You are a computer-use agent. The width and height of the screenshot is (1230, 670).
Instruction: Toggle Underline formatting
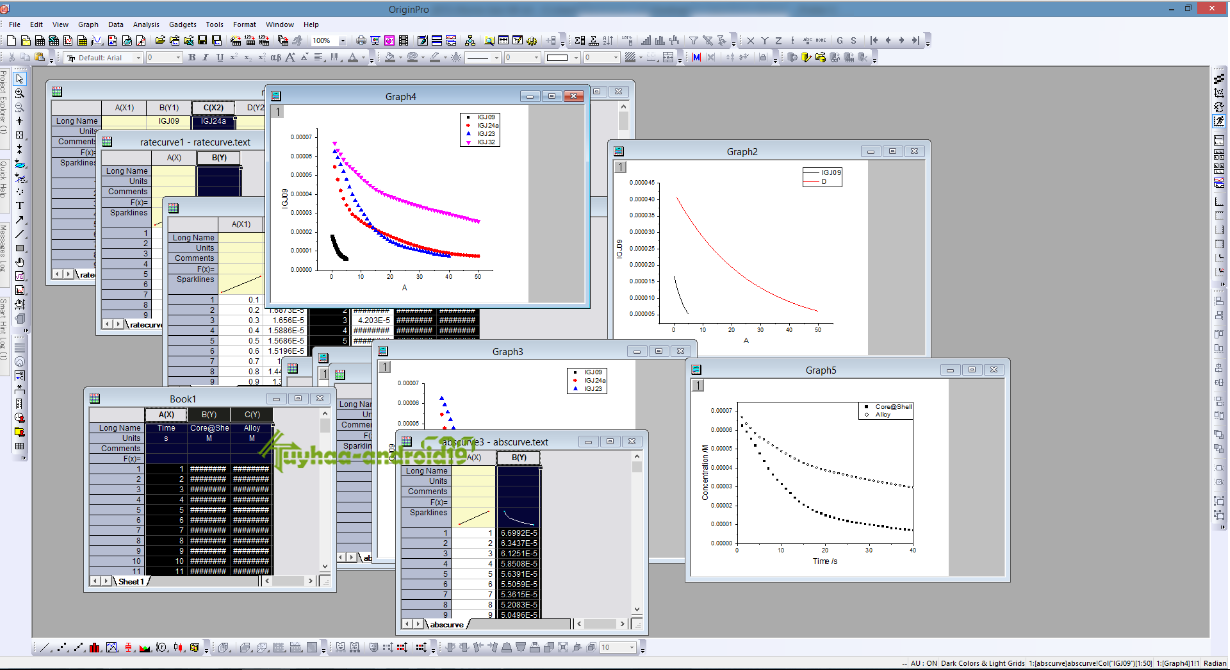[x=219, y=58]
